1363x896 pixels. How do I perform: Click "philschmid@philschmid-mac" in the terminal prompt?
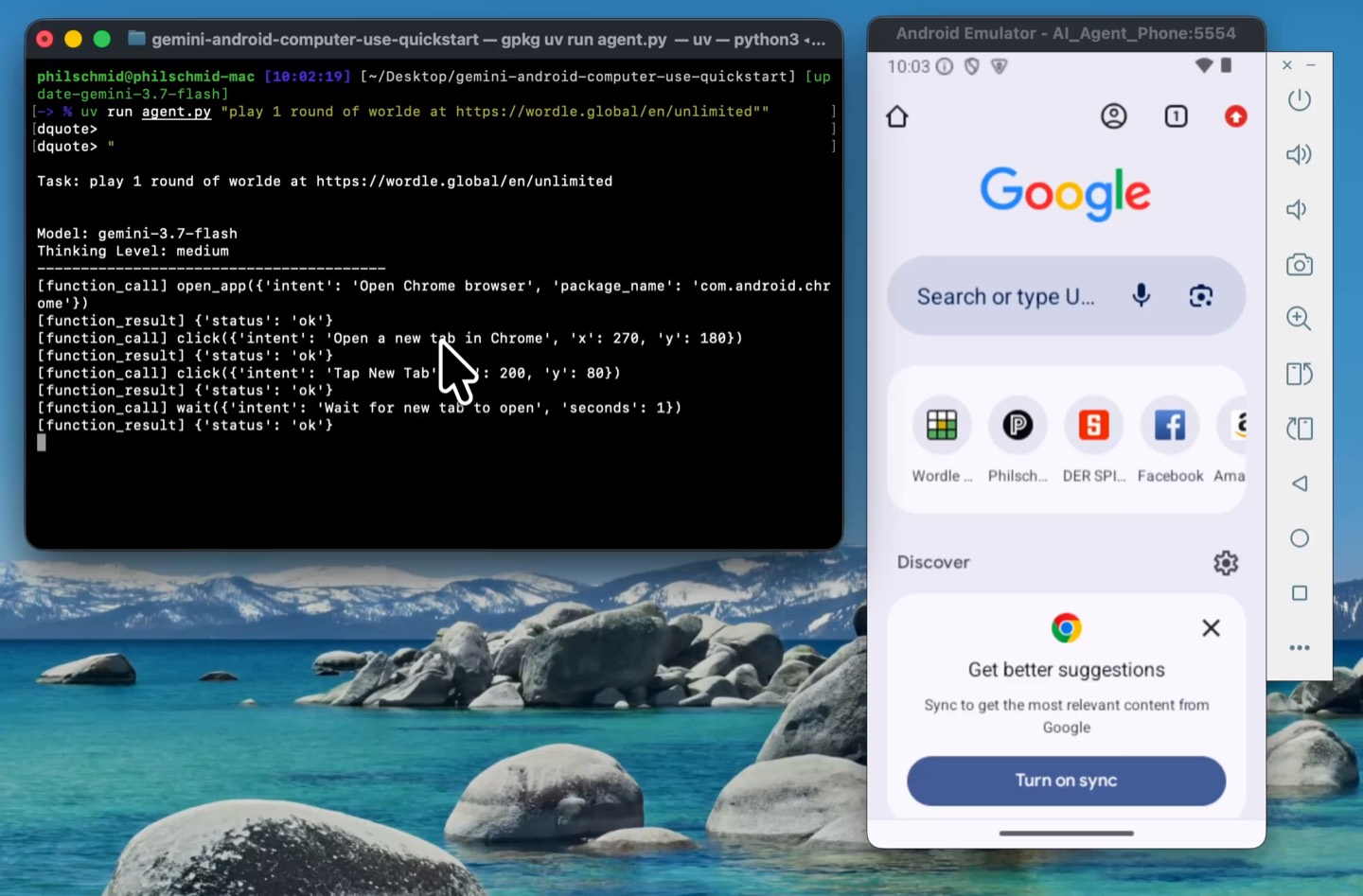[x=146, y=77]
